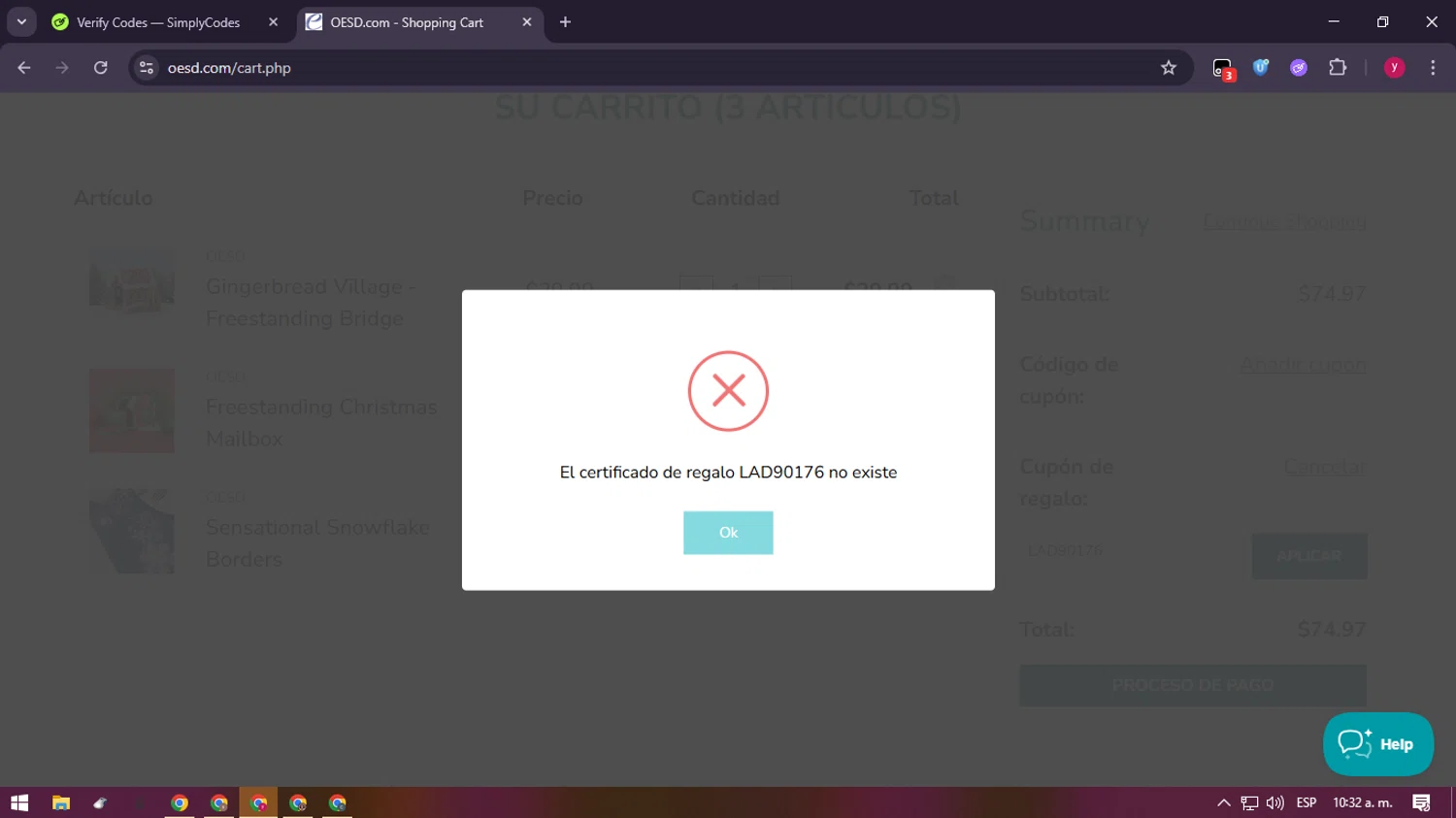Open the Gingerbread Village product thumbnail
1456x818 pixels.
pos(132,281)
